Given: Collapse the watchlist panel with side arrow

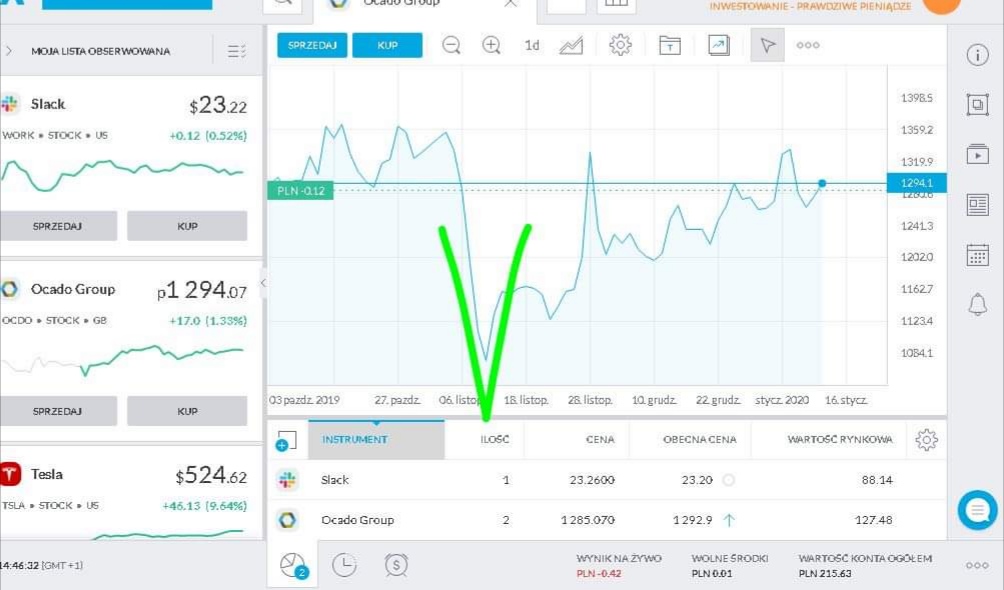Looking at the screenshot, I should (263, 283).
